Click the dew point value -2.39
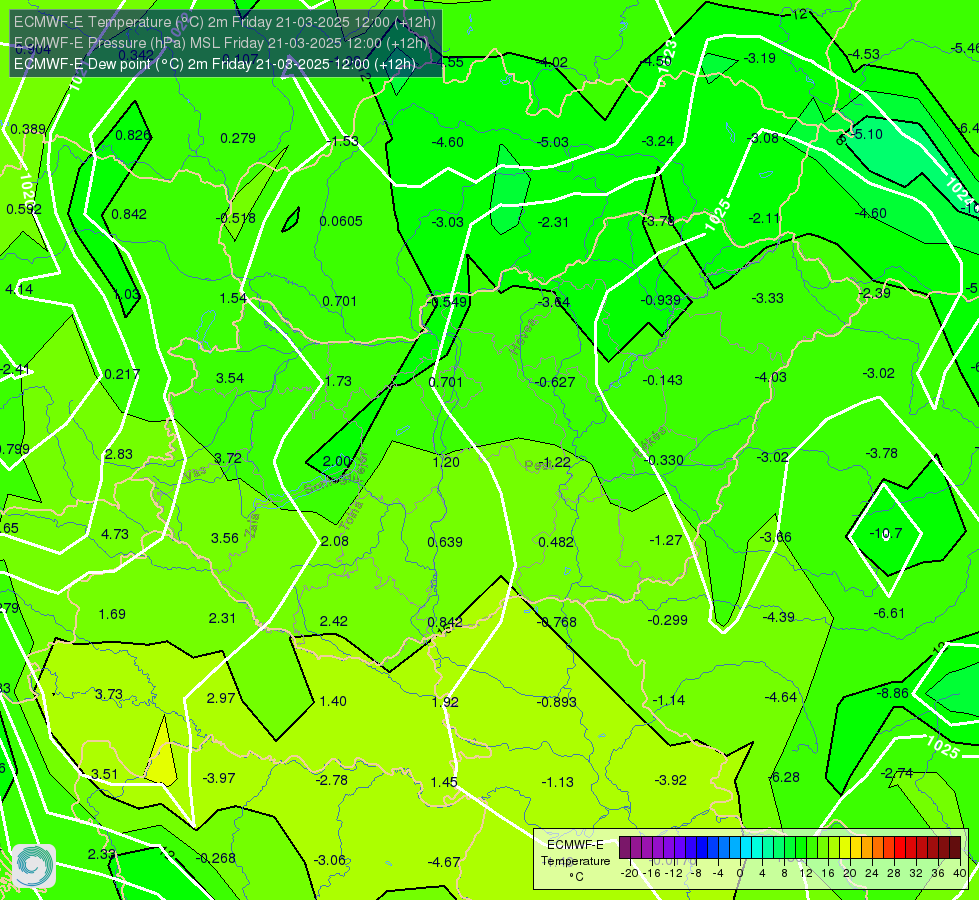The image size is (979, 900). 875,293
